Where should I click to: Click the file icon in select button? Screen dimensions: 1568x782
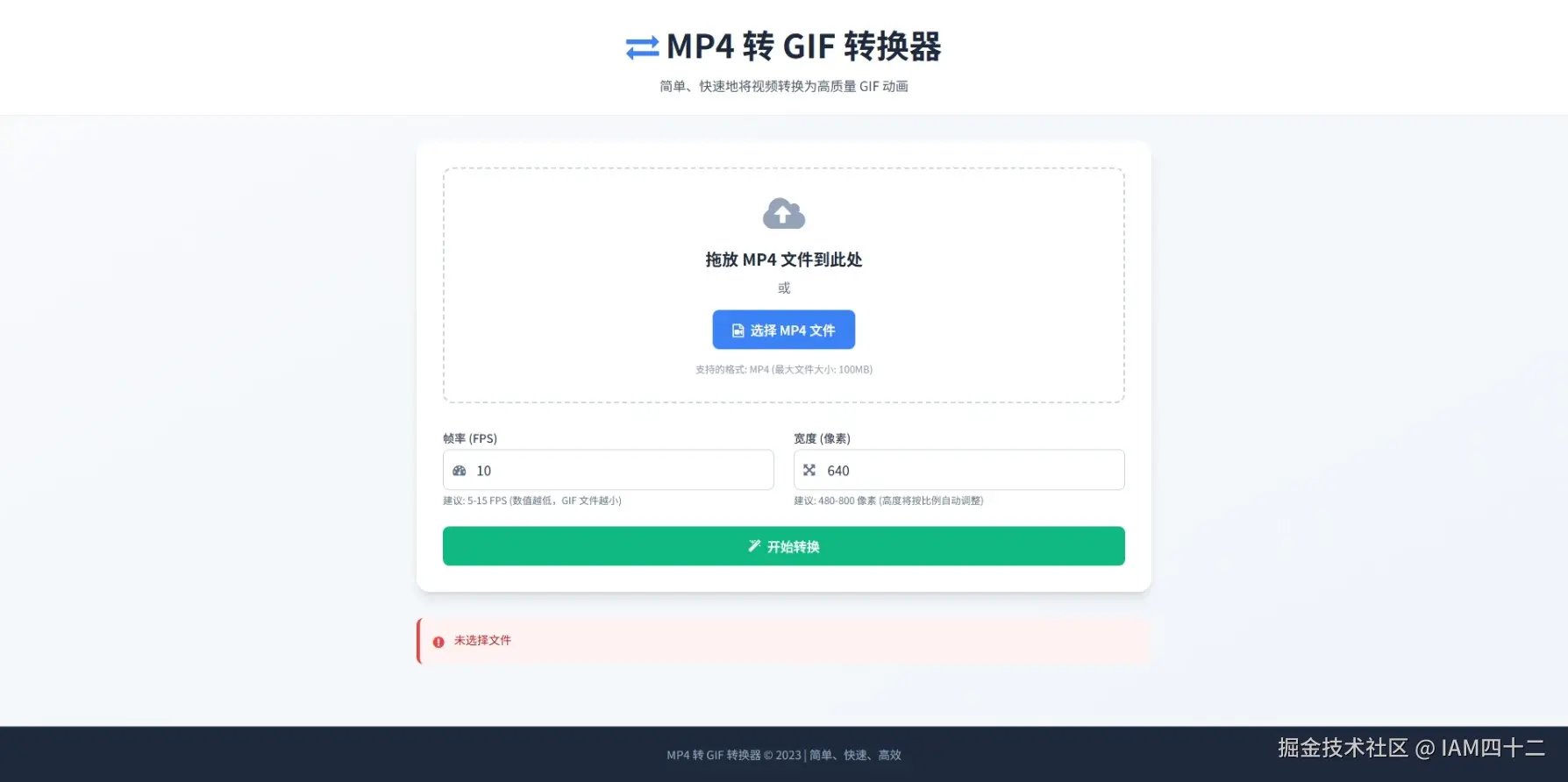click(738, 331)
